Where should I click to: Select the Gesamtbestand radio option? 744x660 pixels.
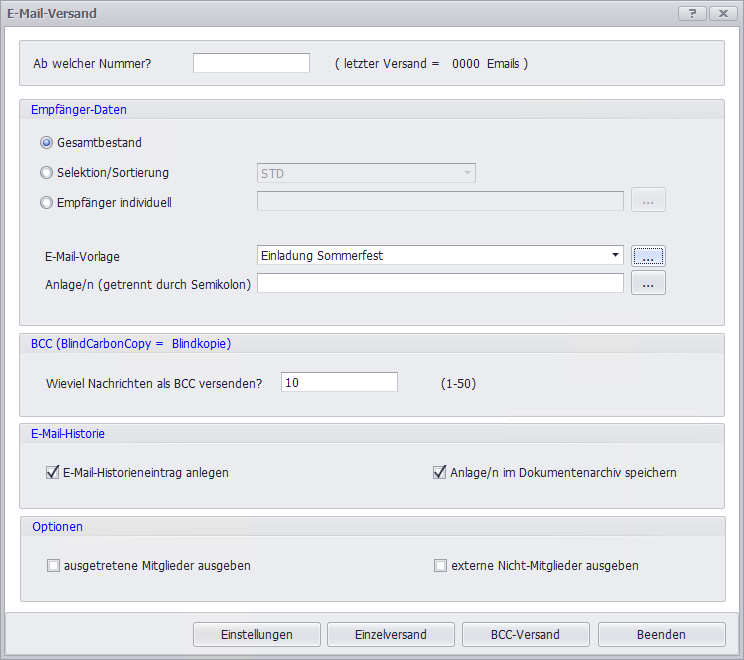[46, 143]
